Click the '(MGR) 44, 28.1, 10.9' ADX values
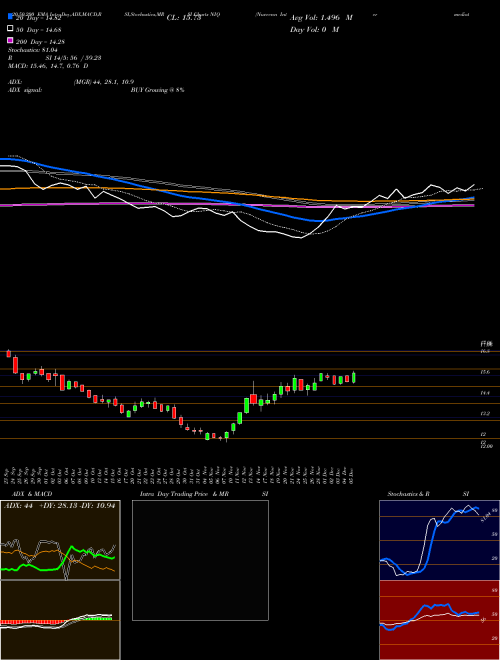Image resolution: width=500 pixels, height=660 pixels. coord(104,82)
